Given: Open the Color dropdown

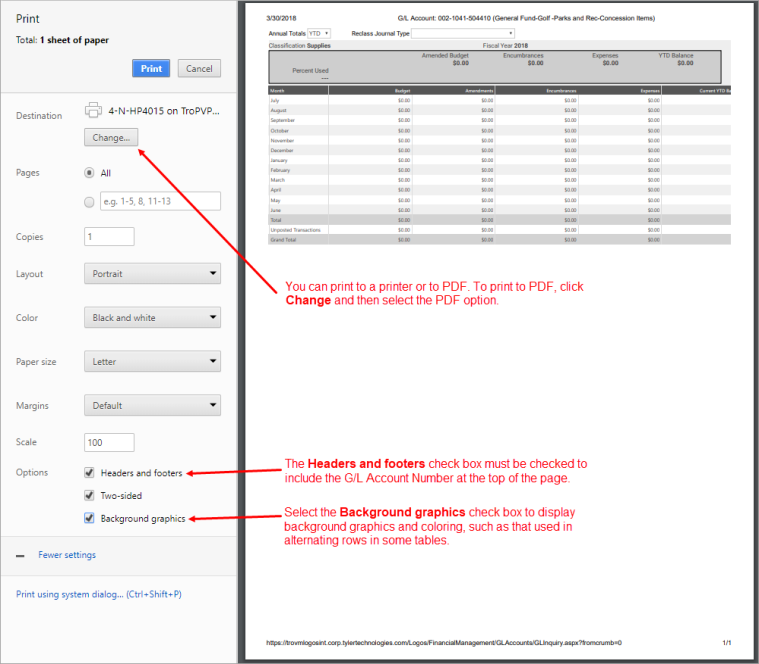Looking at the screenshot, I should [152, 318].
